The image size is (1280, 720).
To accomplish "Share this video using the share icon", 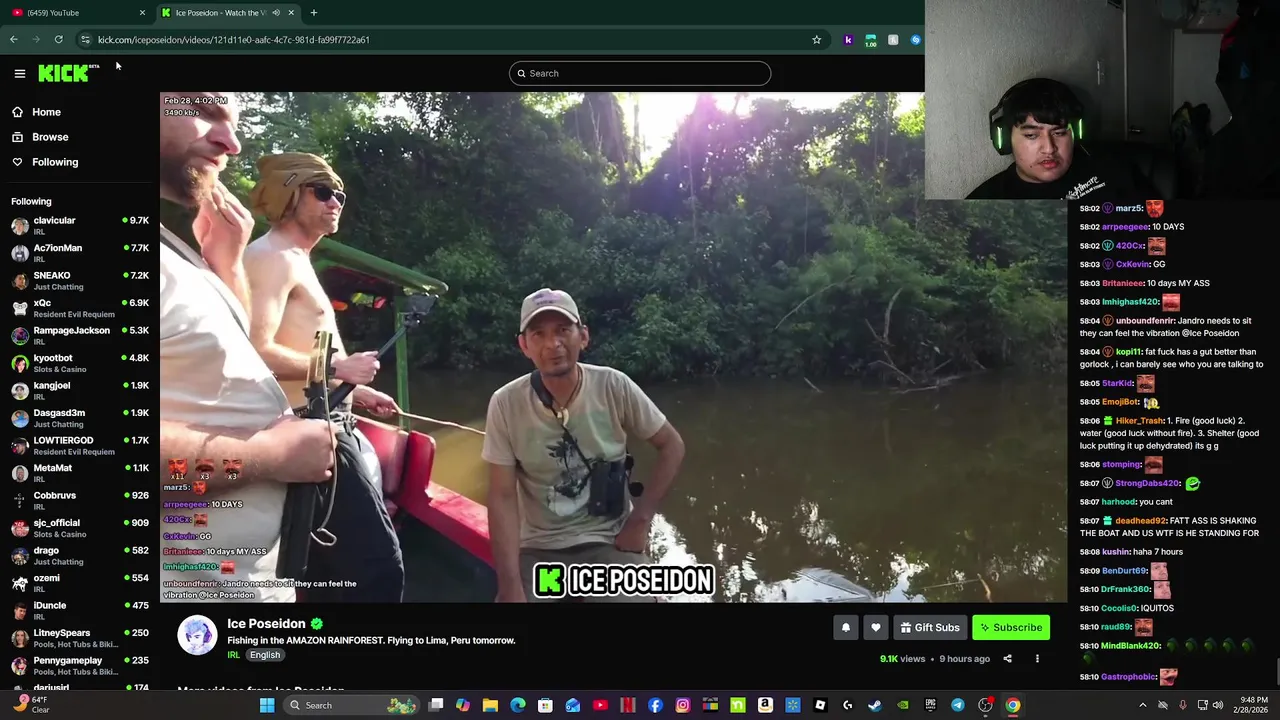I will (x=1007, y=659).
